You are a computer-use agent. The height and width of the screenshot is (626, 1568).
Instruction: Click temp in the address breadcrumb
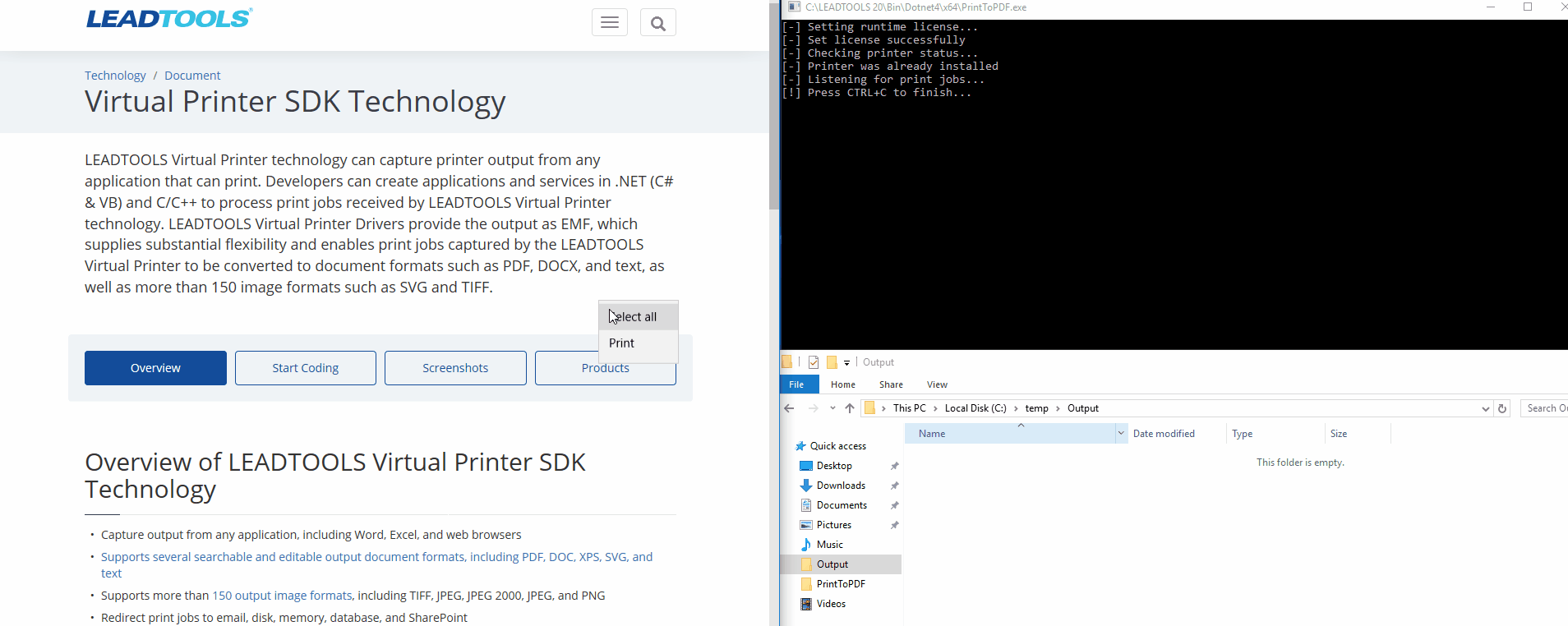[x=1037, y=408]
